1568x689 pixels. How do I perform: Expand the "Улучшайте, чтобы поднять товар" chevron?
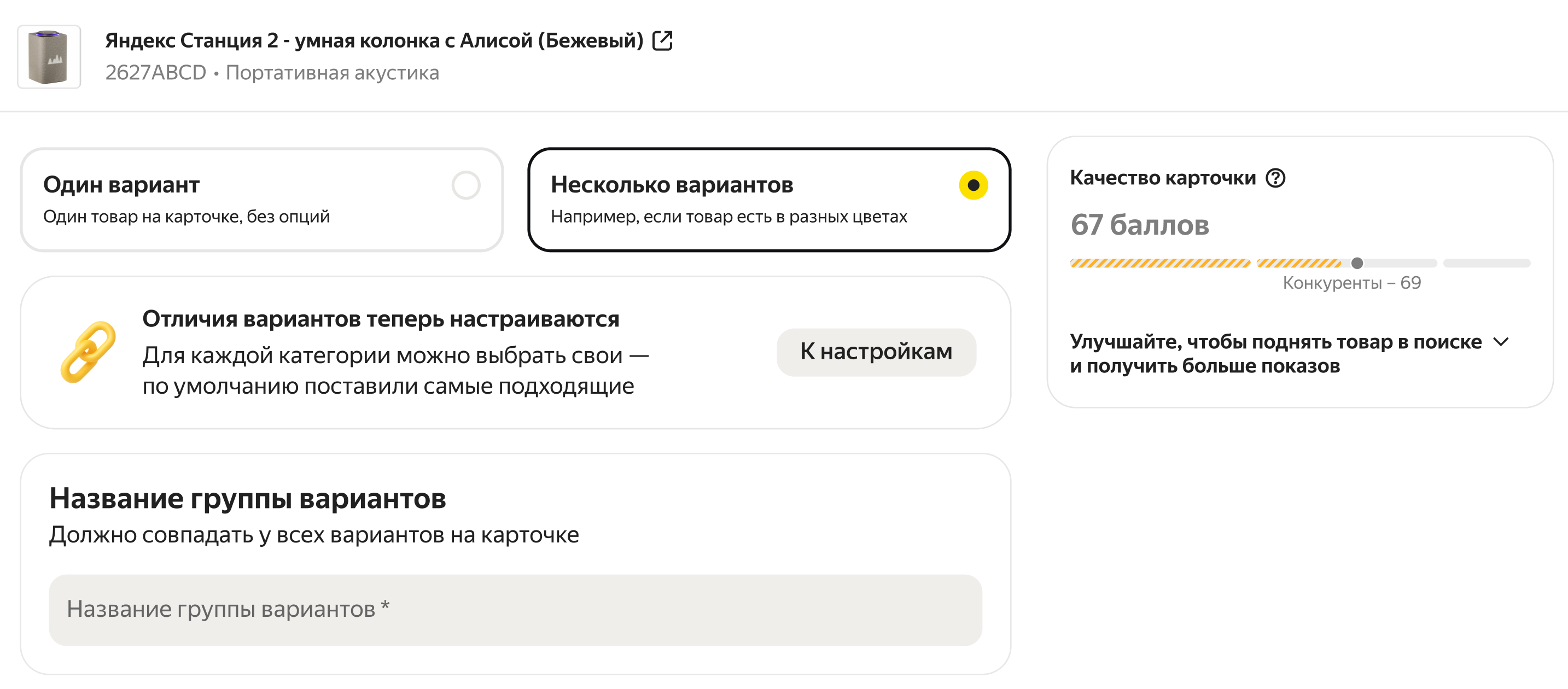tap(1501, 342)
